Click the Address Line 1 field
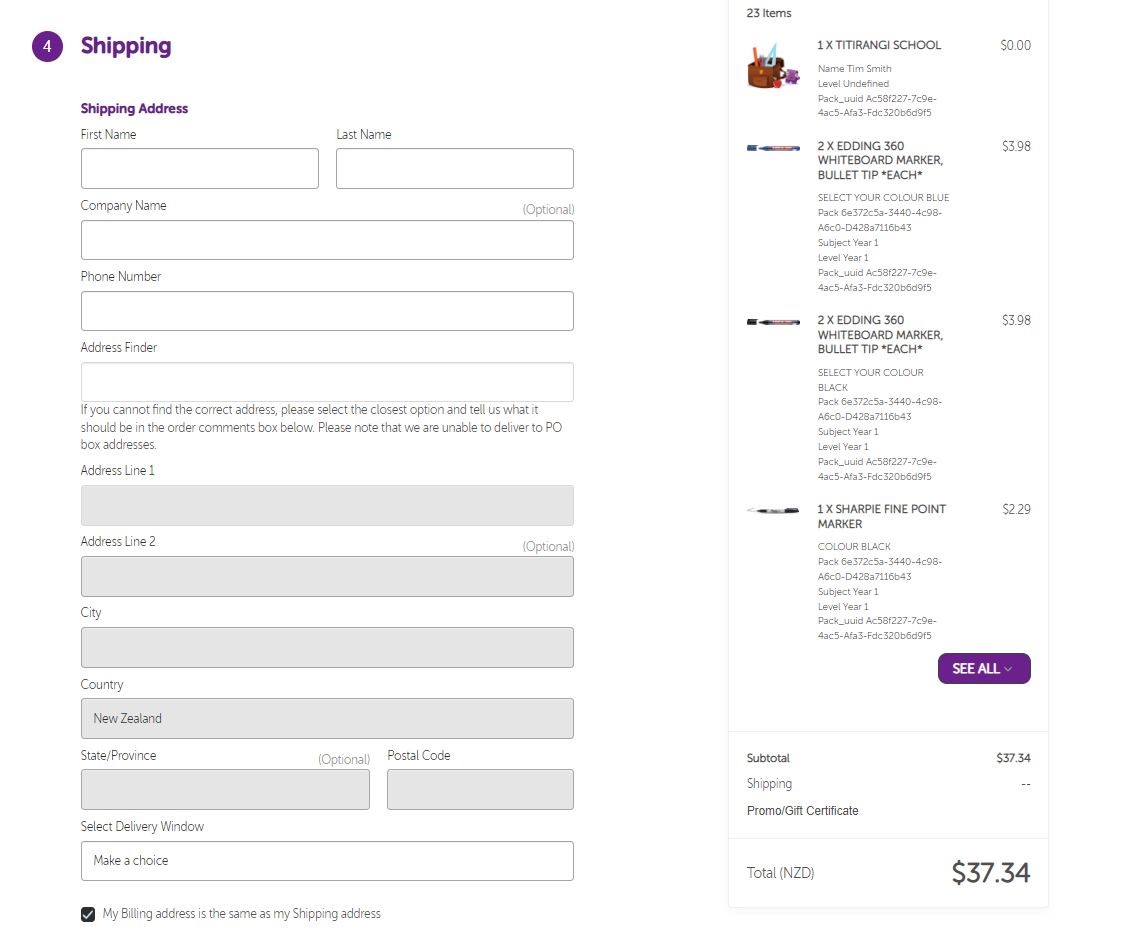1146x939 pixels. tap(327, 506)
